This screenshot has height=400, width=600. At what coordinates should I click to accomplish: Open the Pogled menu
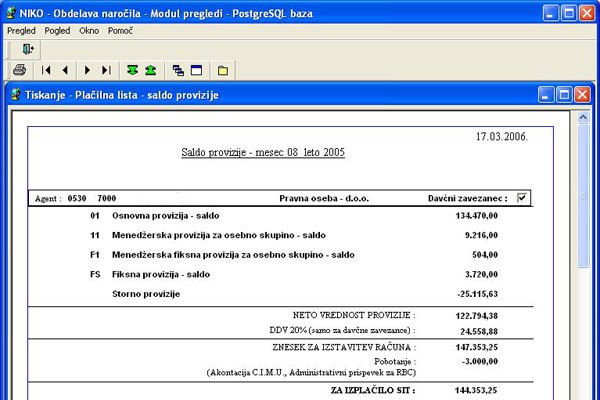coord(57,31)
